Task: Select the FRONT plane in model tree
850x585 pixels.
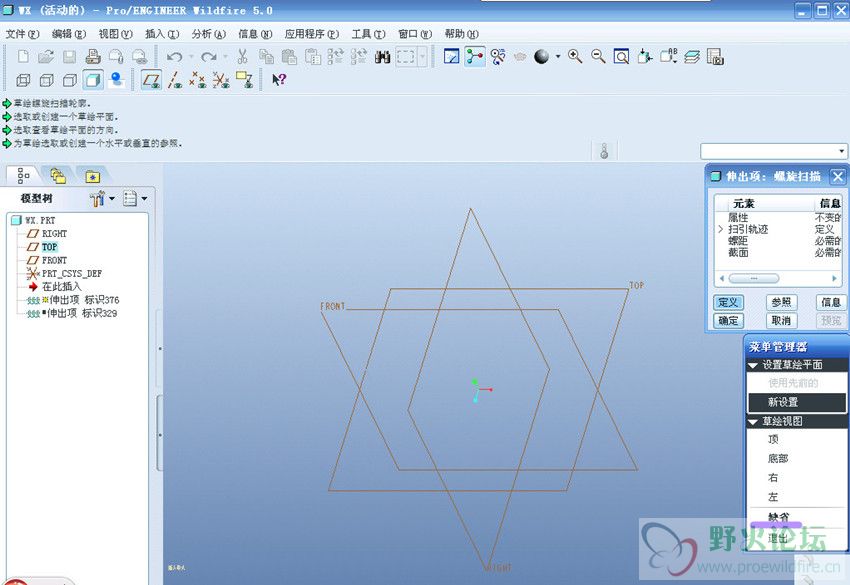Action: (x=54, y=260)
